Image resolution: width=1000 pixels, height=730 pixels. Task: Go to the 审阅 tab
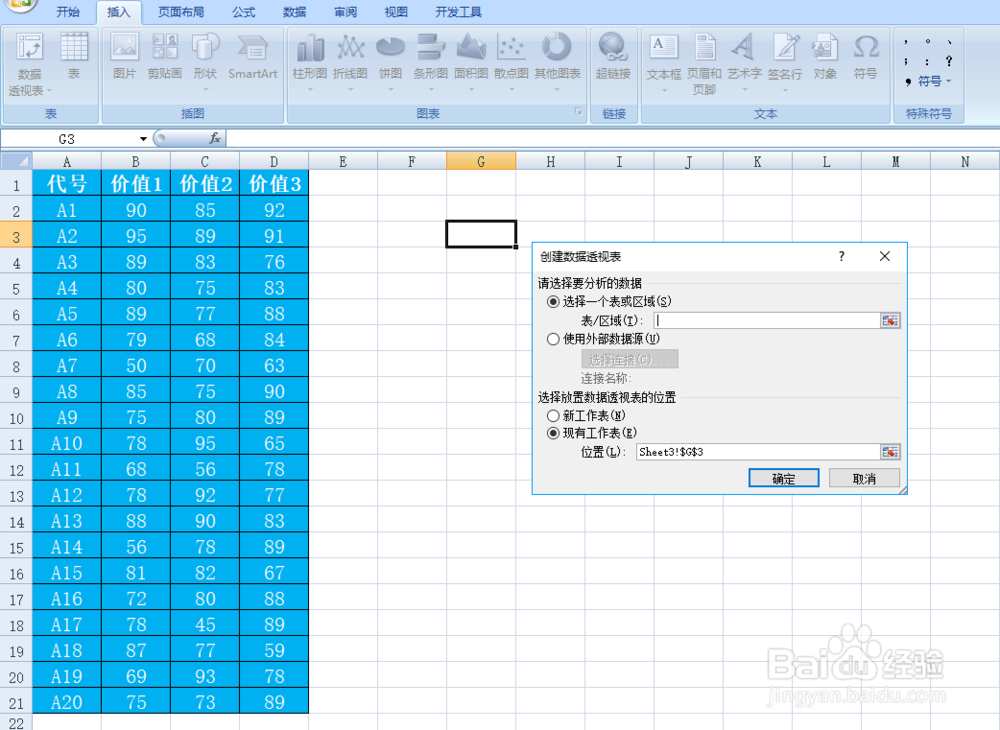(345, 11)
